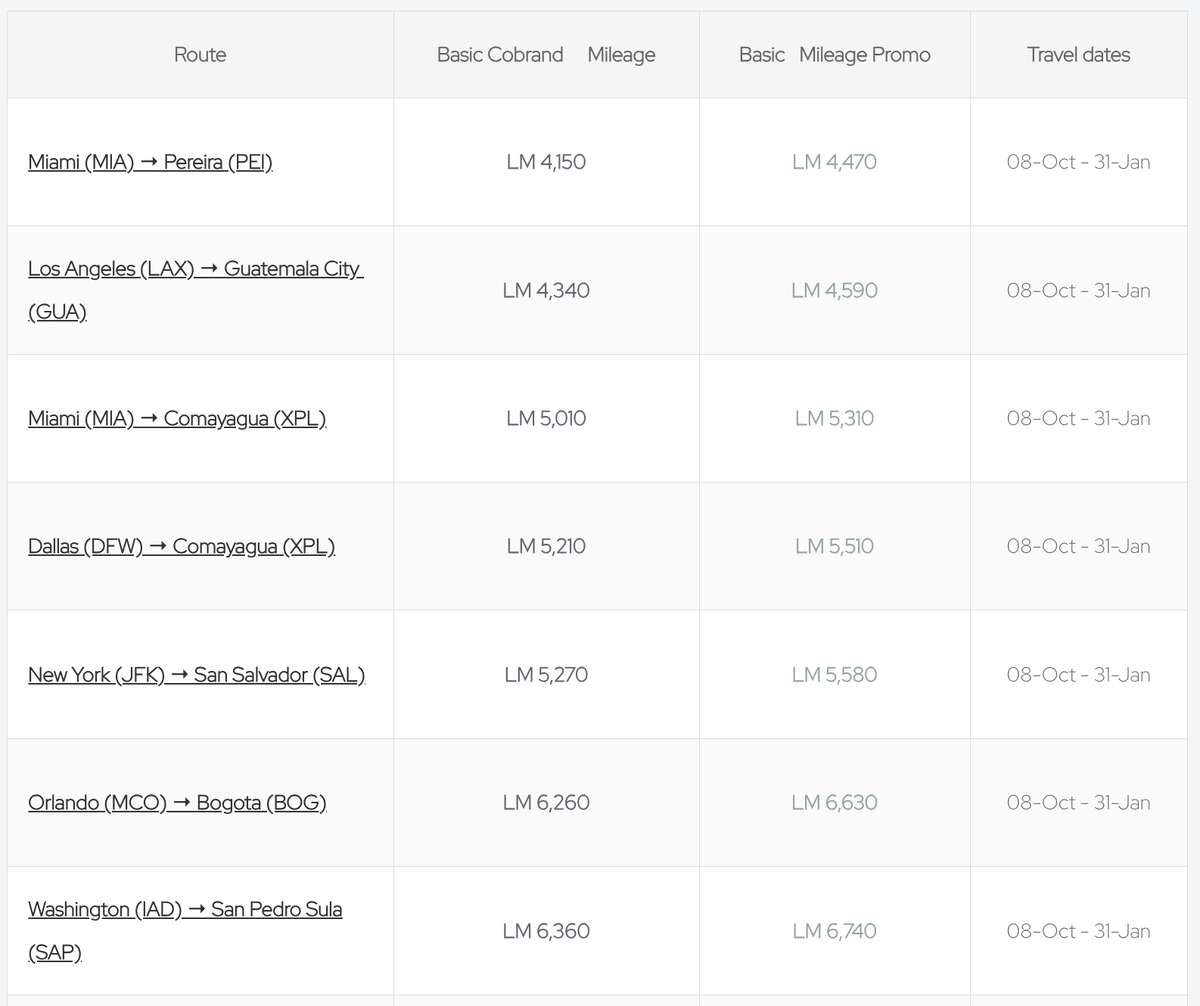Select the LM 5,210 cobrand price
Image resolution: width=1200 pixels, height=1006 pixels.
pyautogui.click(x=546, y=546)
